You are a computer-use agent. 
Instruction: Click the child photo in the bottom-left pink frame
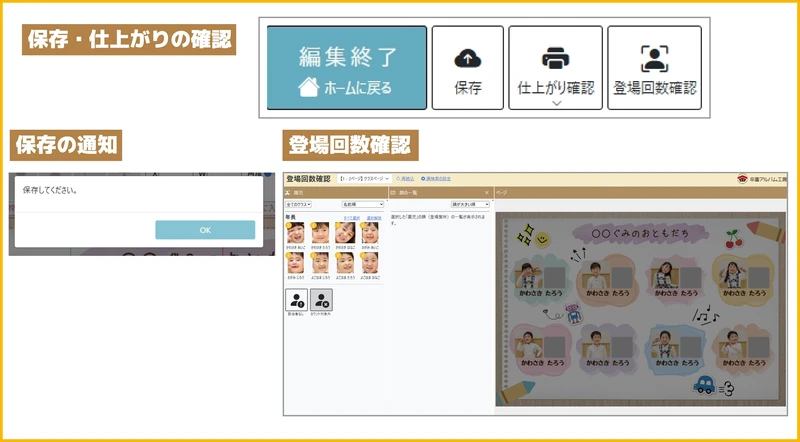(x=528, y=345)
